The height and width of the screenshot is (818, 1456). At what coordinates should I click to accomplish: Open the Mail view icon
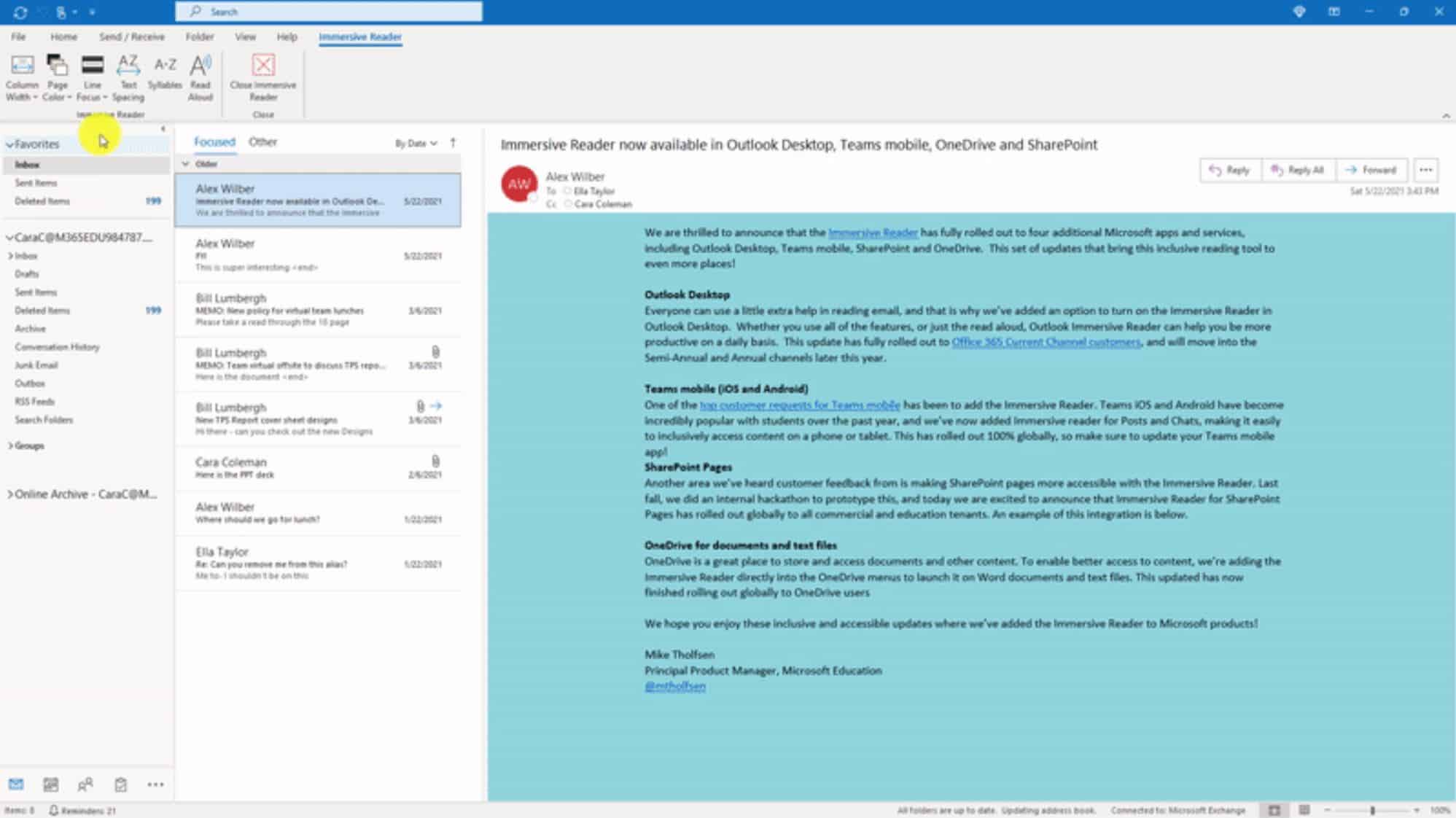[x=16, y=784]
